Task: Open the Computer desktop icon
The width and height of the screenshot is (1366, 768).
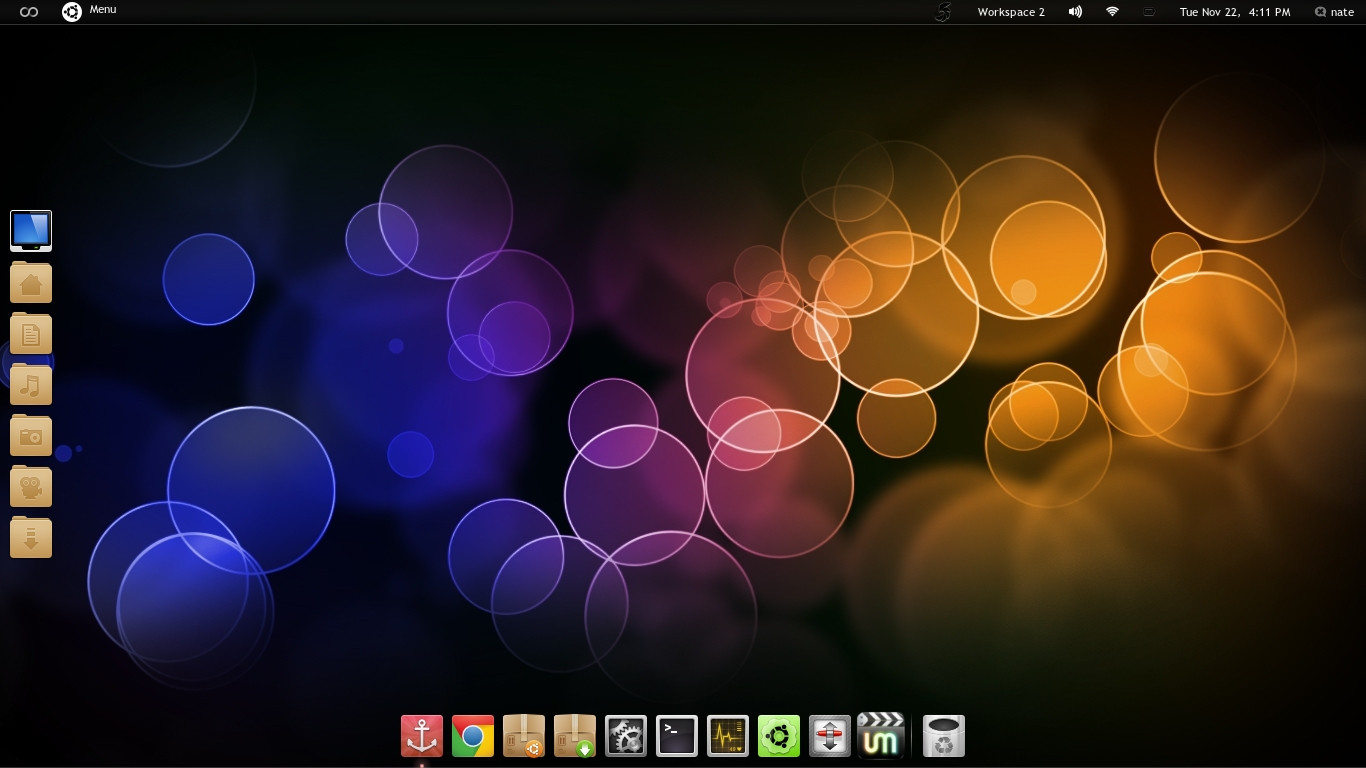Action: pos(31,231)
